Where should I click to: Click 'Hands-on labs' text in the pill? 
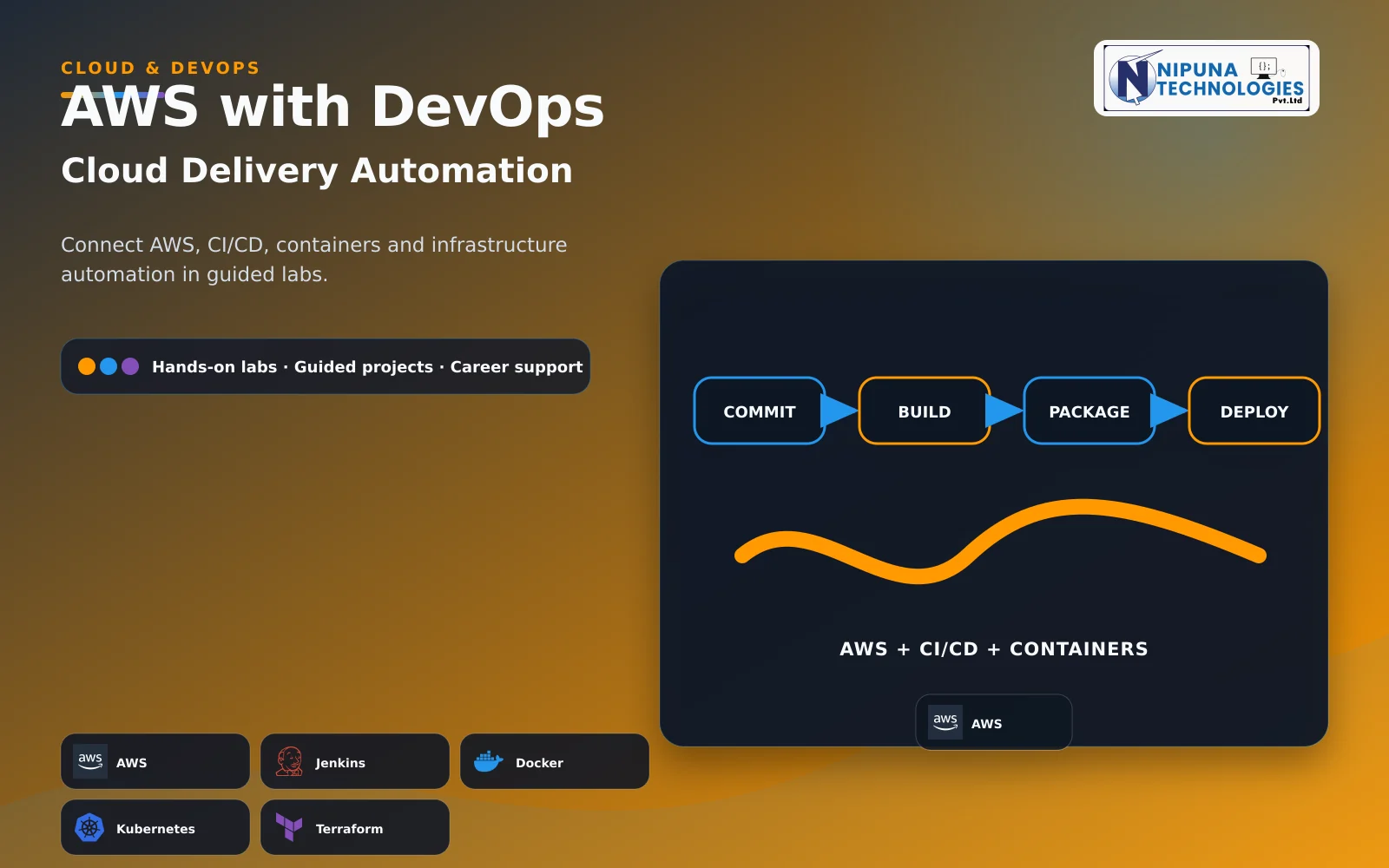click(214, 366)
